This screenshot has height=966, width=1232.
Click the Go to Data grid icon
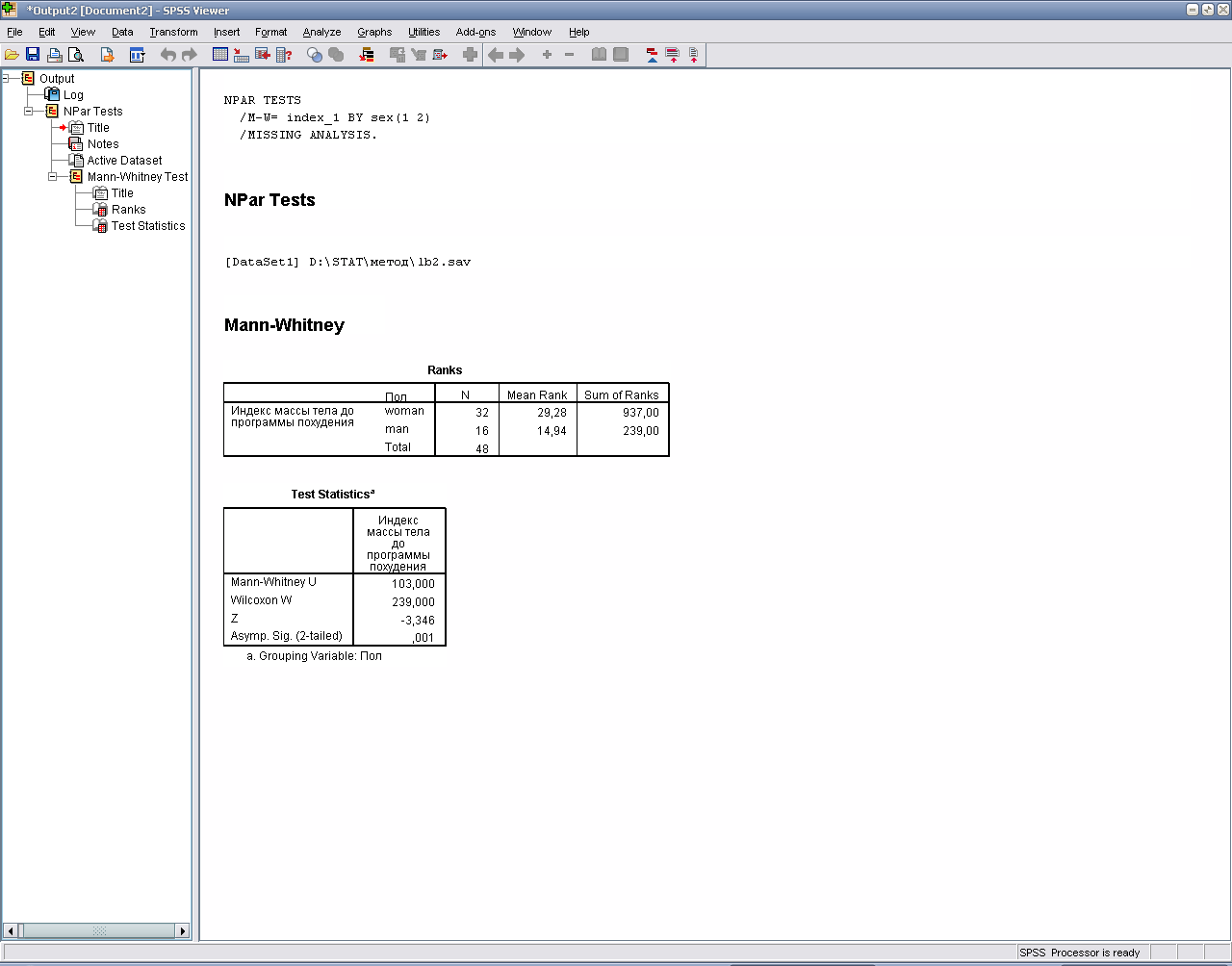click(219, 55)
